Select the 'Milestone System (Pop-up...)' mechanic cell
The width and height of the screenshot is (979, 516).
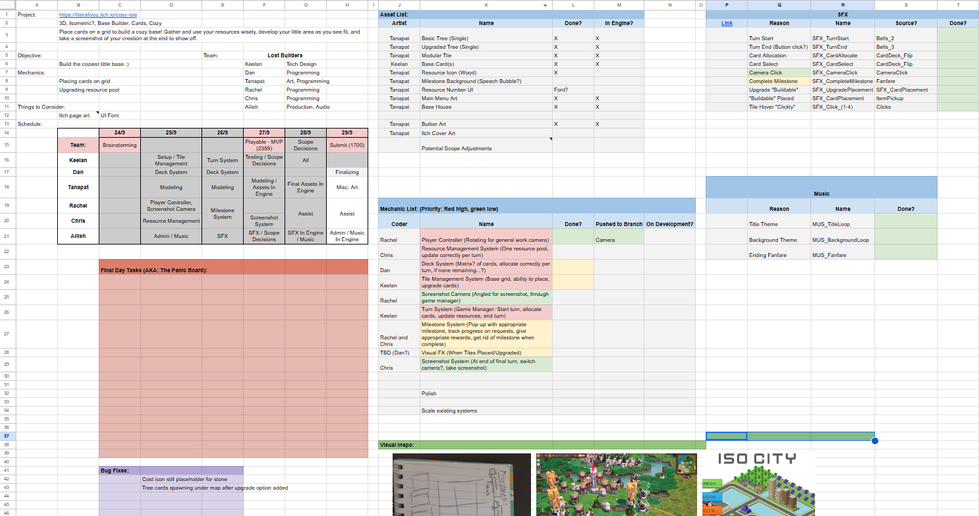click(x=486, y=334)
